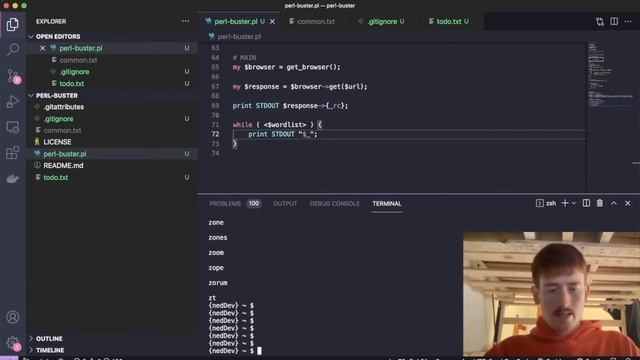Open the Accounts menu icon
Image resolution: width=640 pixels, height=360 pixels.
[13, 317]
